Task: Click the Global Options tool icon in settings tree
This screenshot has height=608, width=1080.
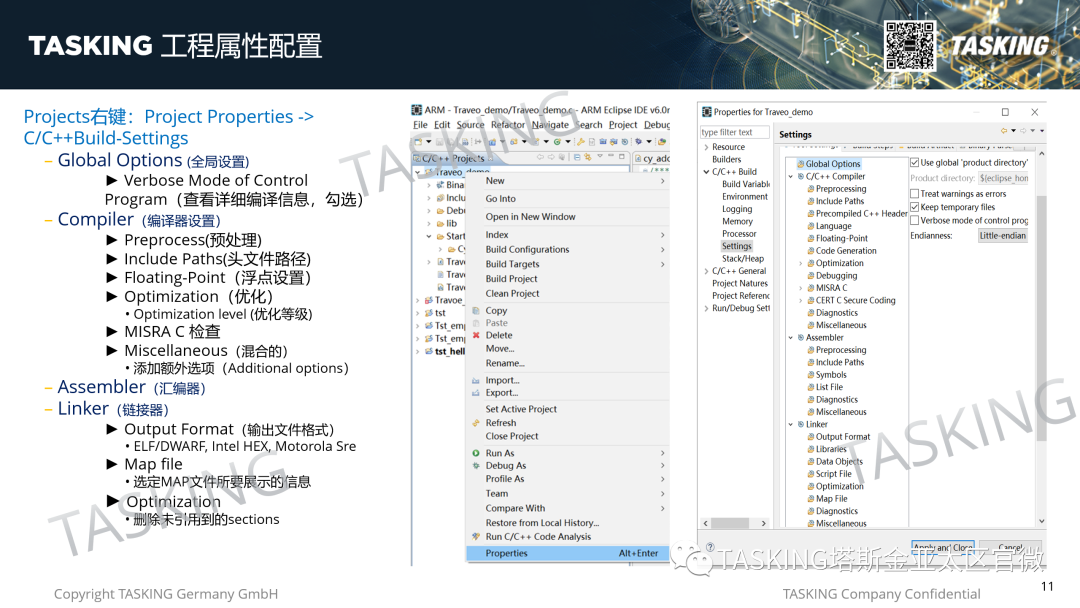Action: pos(801,164)
